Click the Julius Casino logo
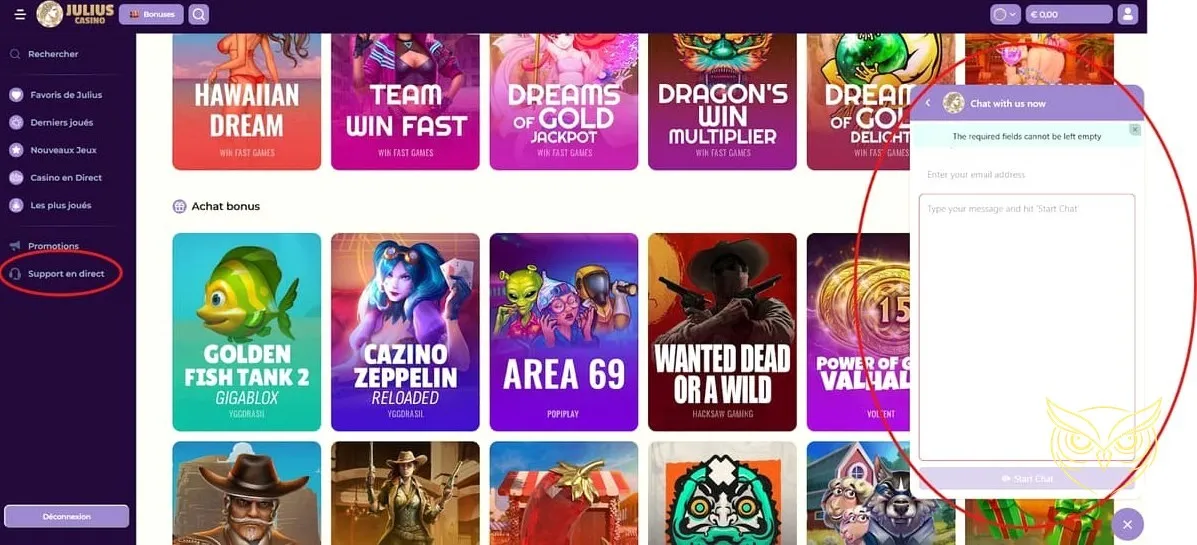The width and height of the screenshot is (1197, 545). pyautogui.click(x=75, y=14)
